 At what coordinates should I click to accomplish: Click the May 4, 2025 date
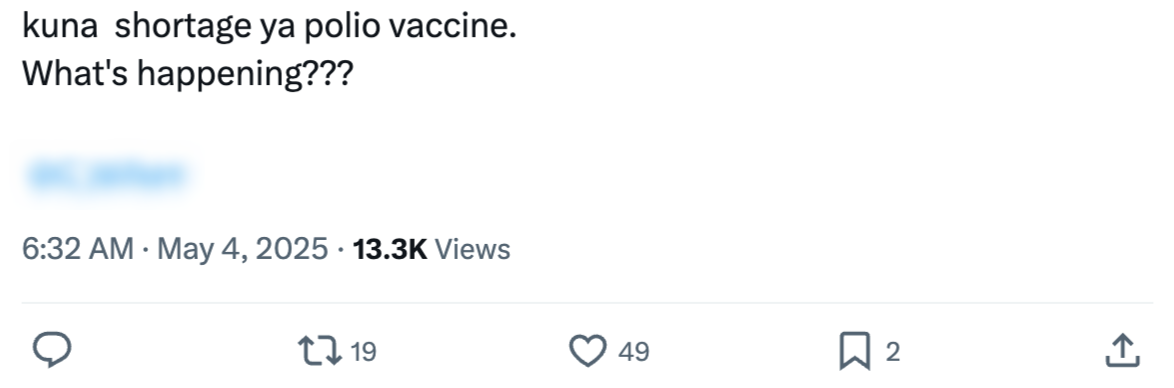pos(243,249)
